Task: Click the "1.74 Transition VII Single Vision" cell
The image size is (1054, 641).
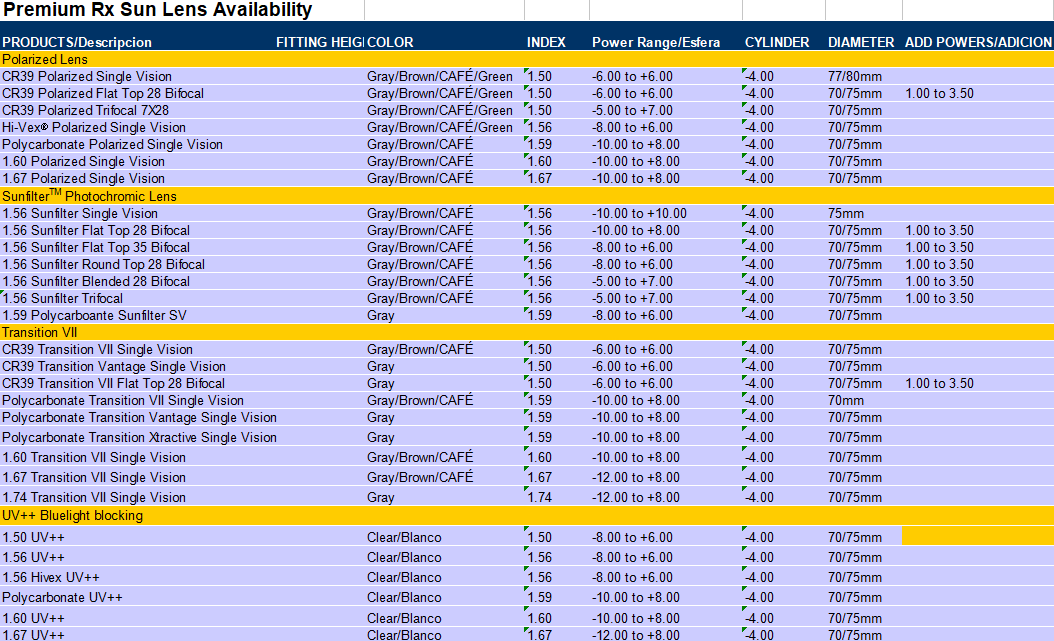Action: pyautogui.click(x=94, y=497)
